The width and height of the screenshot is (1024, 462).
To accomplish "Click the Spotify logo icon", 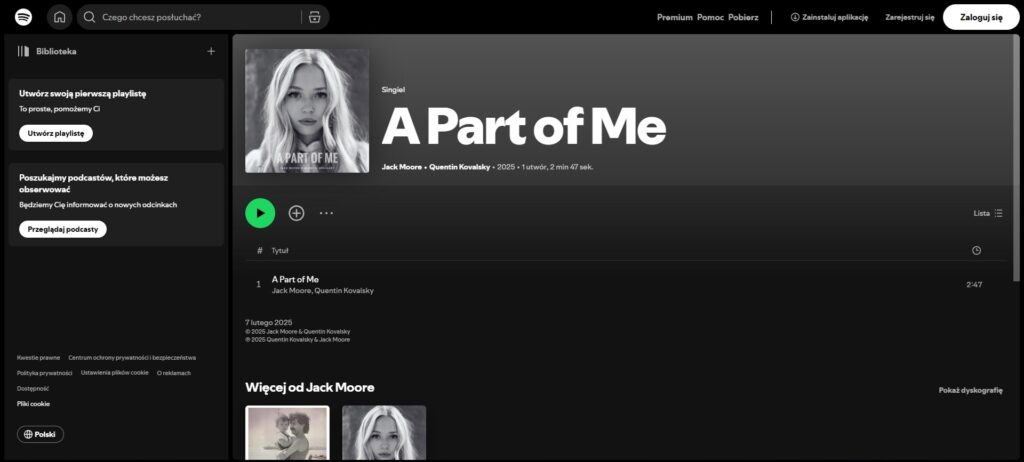I will click(24, 17).
